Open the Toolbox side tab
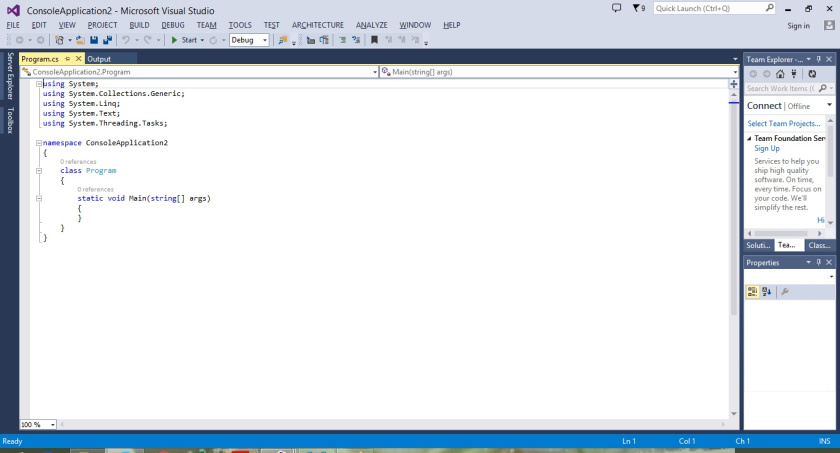Image resolution: width=840 pixels, height=453 pixels. coord(10,120)
